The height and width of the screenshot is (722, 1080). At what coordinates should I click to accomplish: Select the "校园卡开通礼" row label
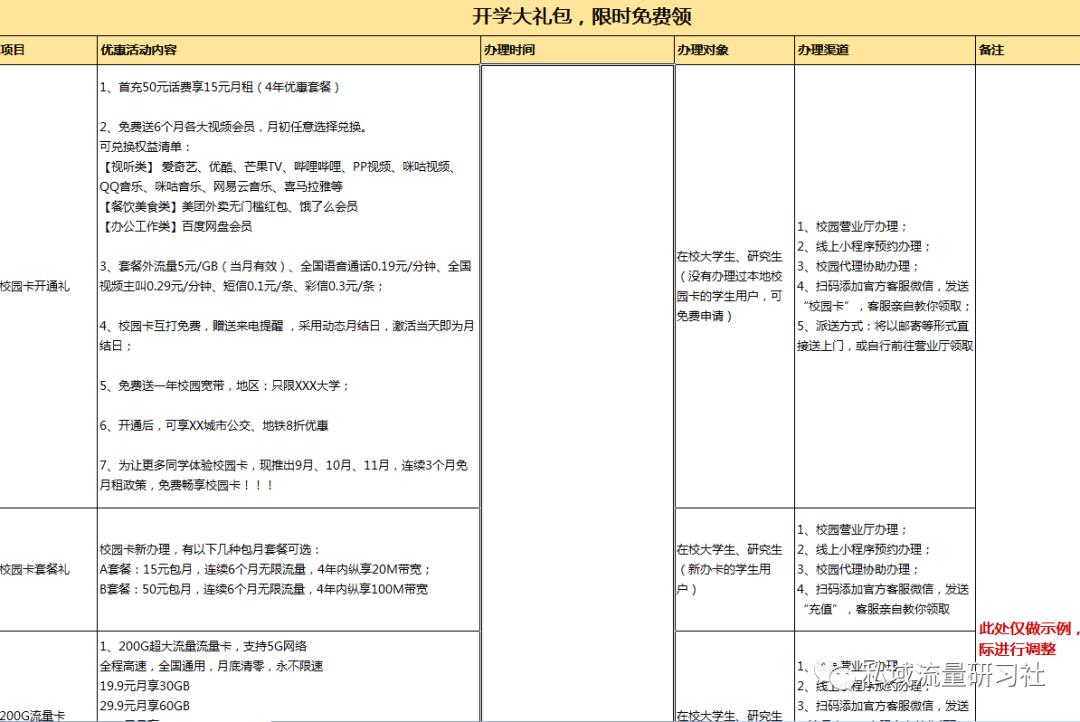(34, 286)
